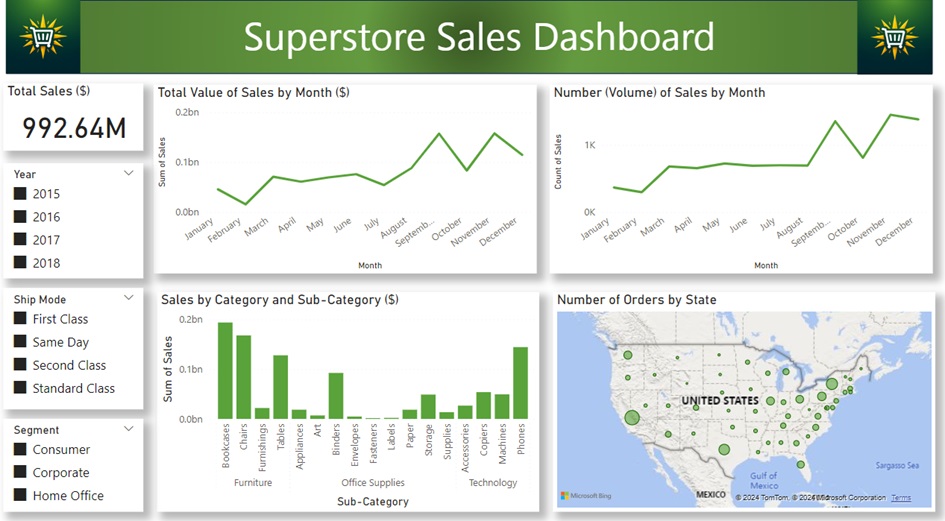Click the 'Furniture' category axis label
Viewport: 945px width, 521px height.
pyautogui.click(x=253, y=482)
